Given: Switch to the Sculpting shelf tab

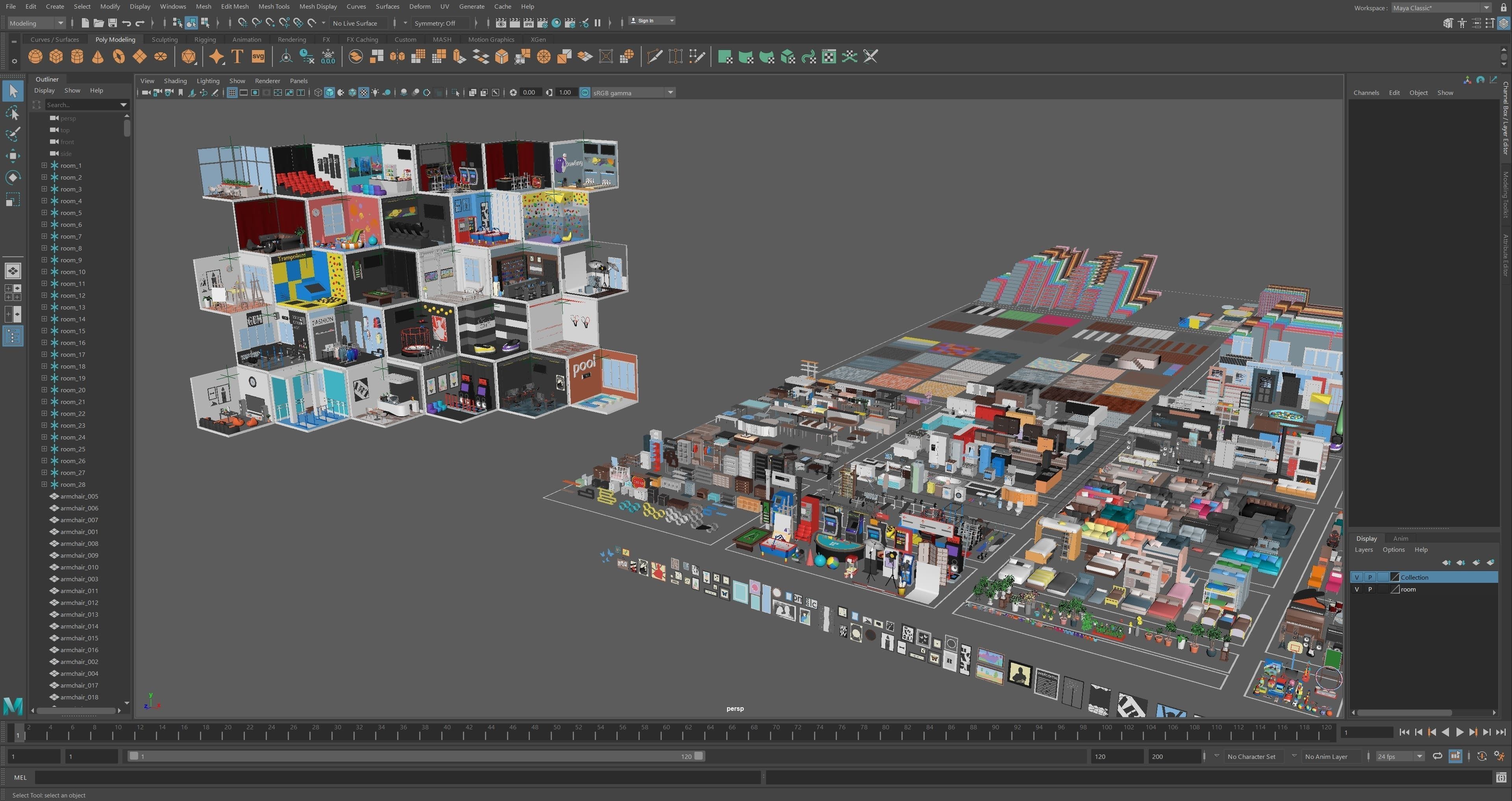Looking at the screenshot, I should pos(165,39).
